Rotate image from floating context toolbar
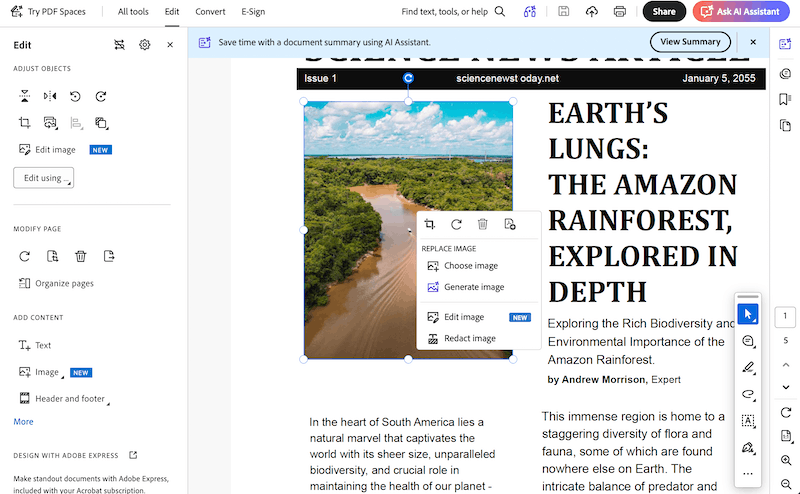Viewport: 800px width, 494px height. (x=456, y=224)
